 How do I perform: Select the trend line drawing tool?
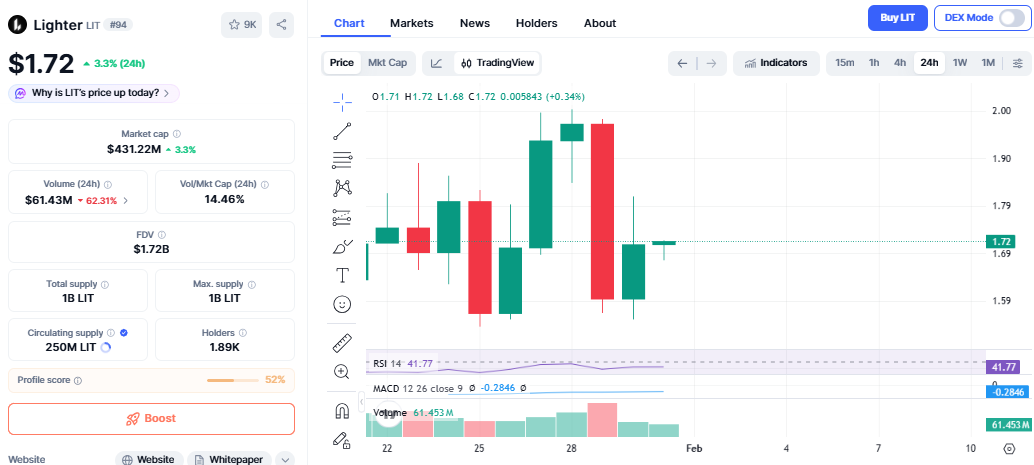tap(342, 130)
